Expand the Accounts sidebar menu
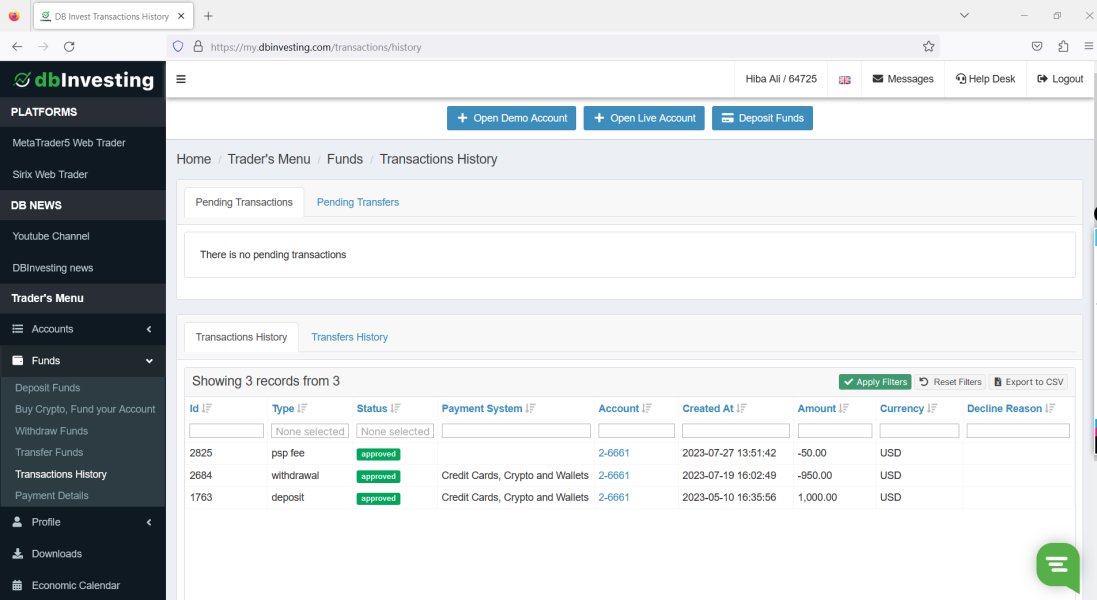Screen dimensions: 1097x600 tap(82, 329)
